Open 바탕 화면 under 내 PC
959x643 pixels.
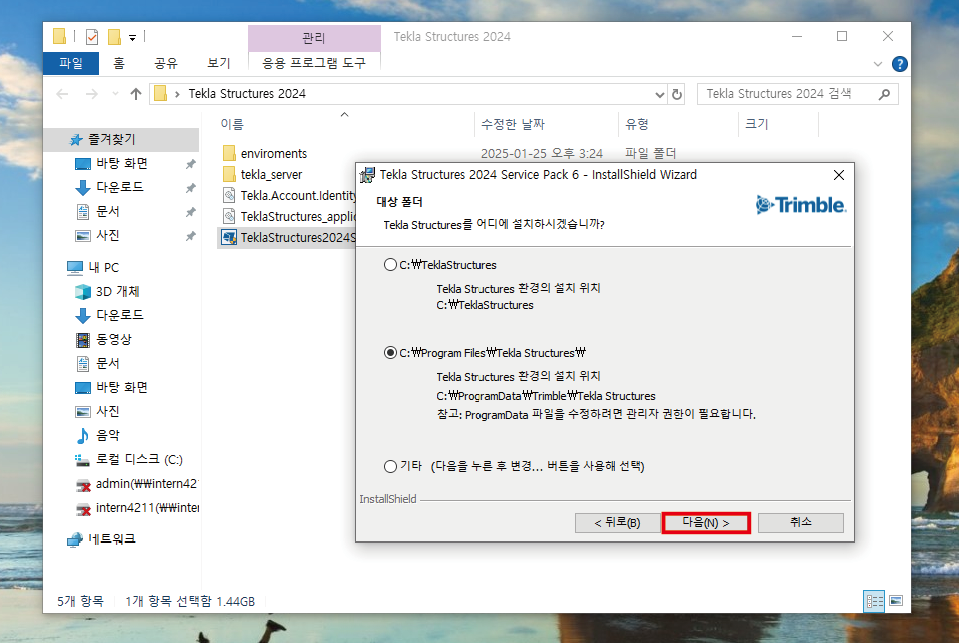pos(122,388)
